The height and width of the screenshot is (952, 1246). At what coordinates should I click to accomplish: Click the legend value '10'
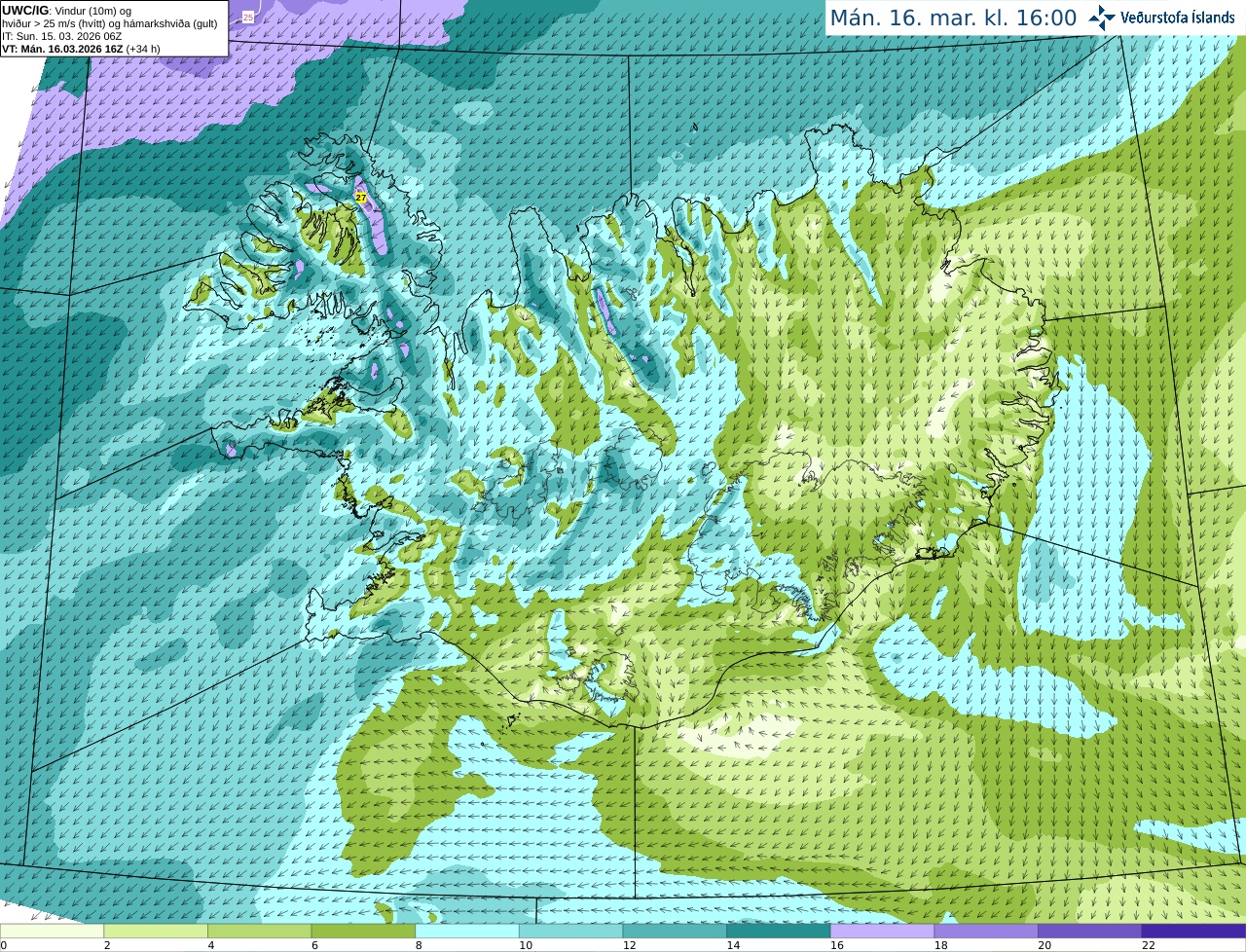click(526, 945)
